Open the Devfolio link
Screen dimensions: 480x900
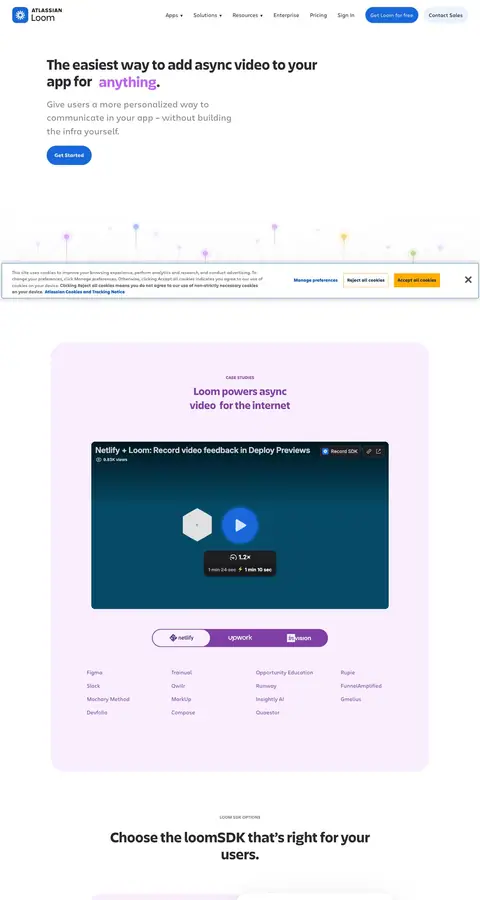(x=97, y=712)
